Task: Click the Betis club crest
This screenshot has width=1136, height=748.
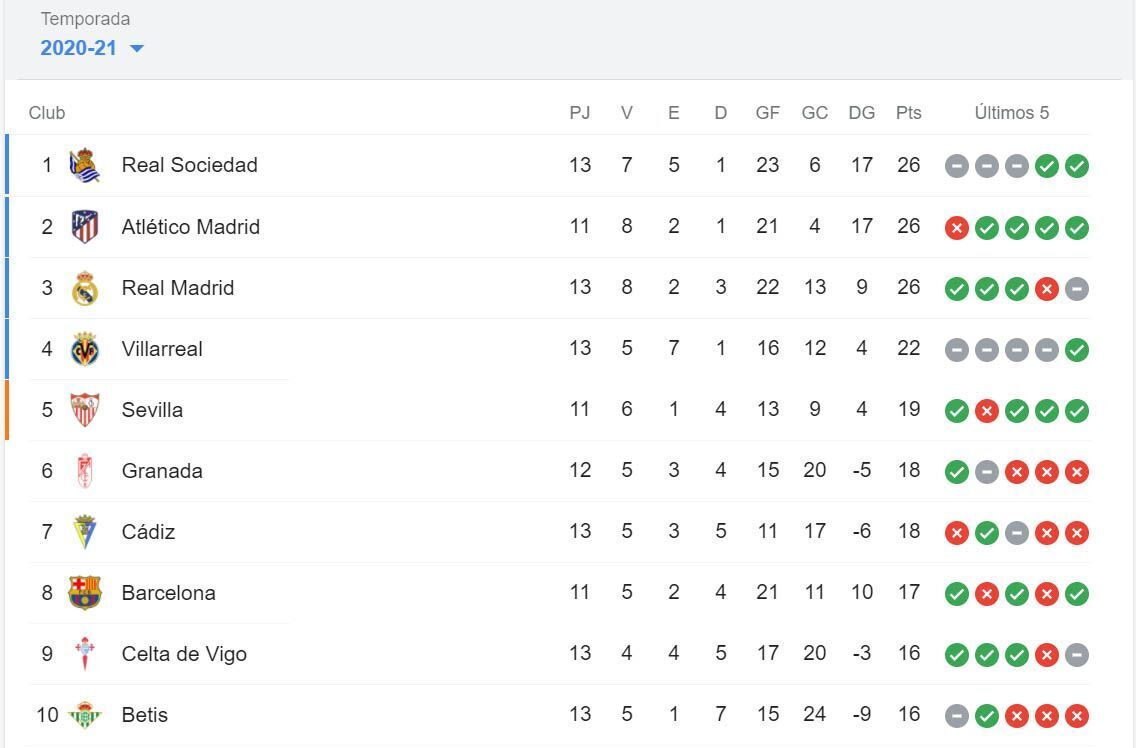Action: [85, 715]
